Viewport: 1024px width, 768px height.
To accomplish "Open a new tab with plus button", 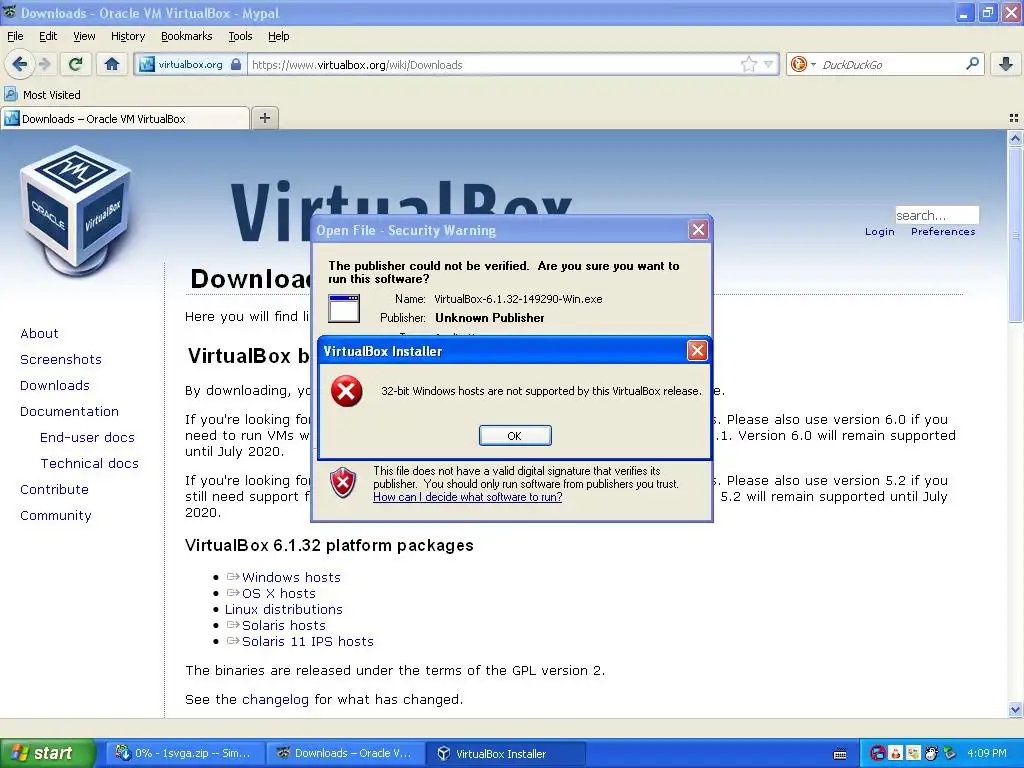I will (x=264, y=118).
